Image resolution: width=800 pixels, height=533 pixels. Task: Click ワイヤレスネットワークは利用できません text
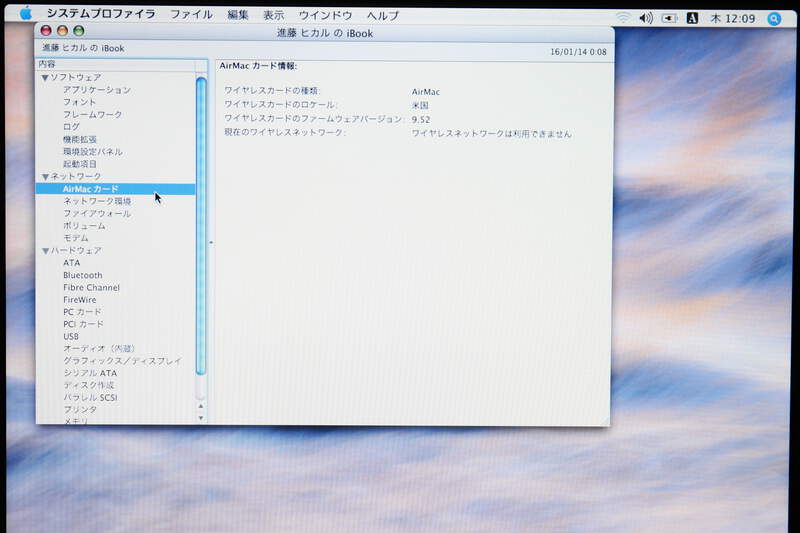coord(491,134)
